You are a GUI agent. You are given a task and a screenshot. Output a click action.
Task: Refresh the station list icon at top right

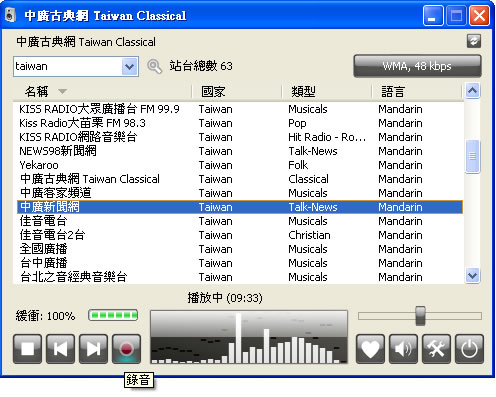pyautogui.click(x=474, y=41)
